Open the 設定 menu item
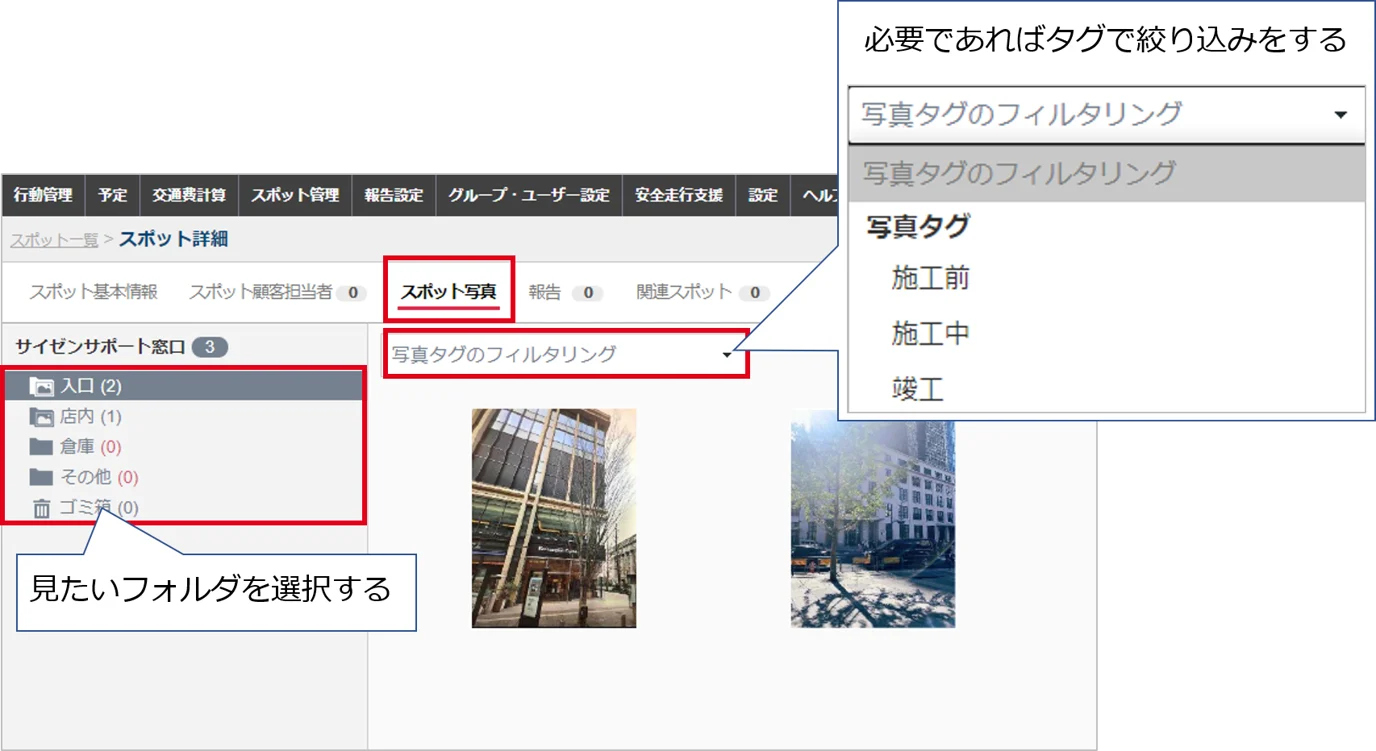Image resolution: width=1376 pixels, height=751 pixels. pos(763,196)
